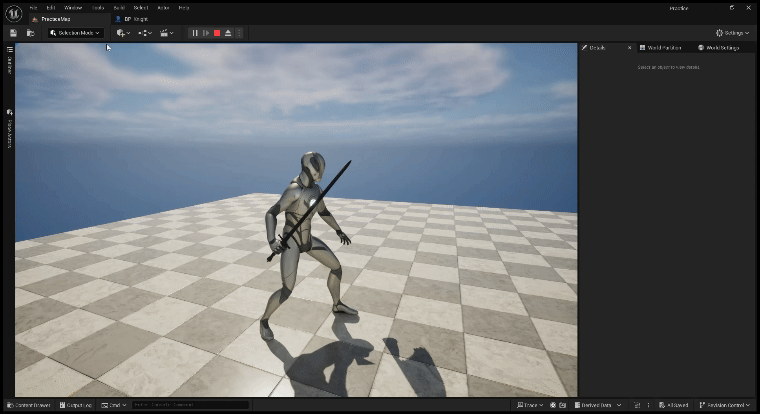Open the Help menu
Screen dimensions: 760x414
pyautogui.click(x=184, y=8)
